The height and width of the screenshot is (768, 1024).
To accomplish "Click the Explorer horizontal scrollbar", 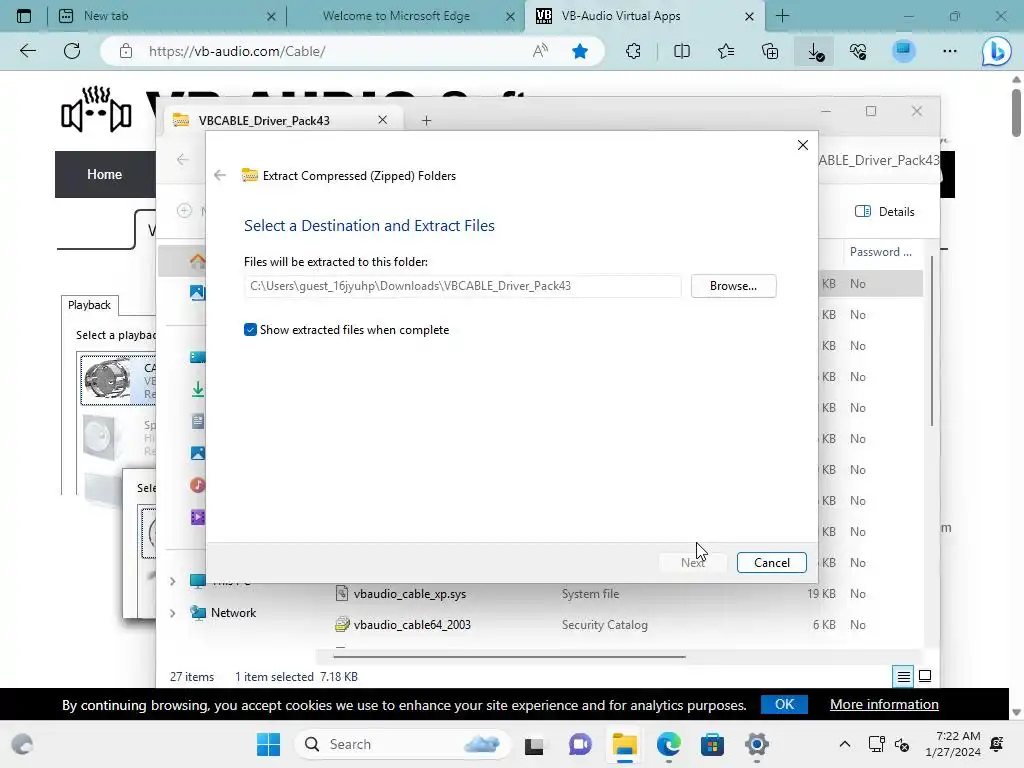I will pos(509,656).
